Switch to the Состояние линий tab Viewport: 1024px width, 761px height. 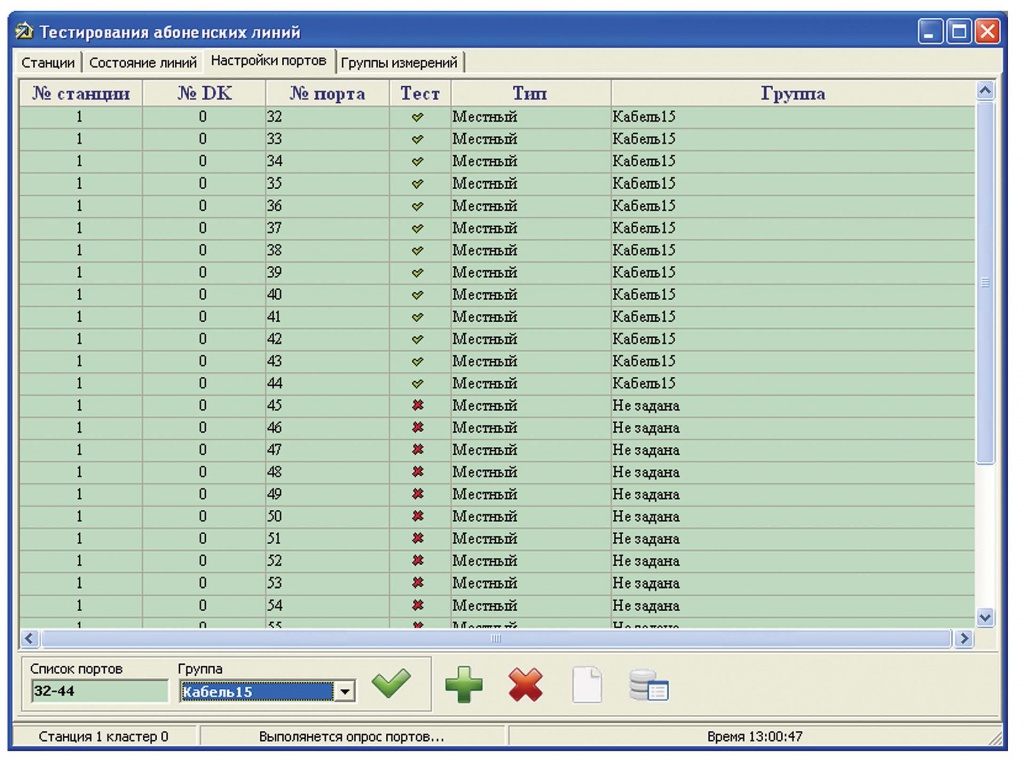[142, 63]
